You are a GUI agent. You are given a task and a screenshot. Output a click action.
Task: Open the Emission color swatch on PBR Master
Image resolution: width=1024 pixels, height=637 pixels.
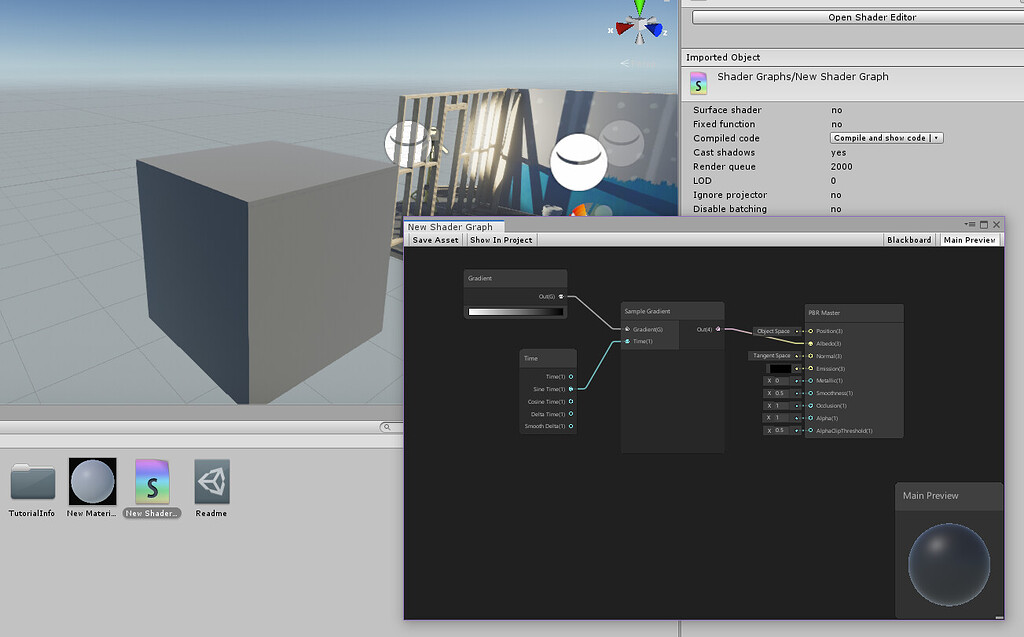pos(781,369)
